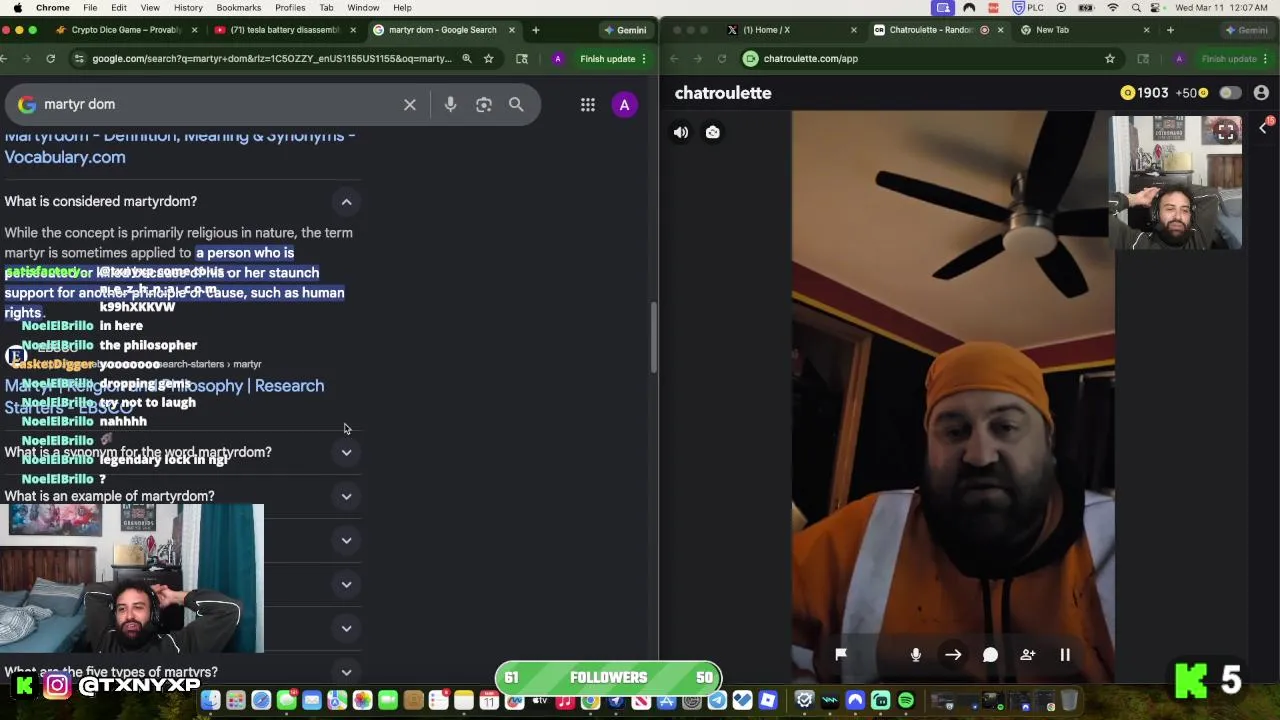This screenshot has height=720, width=1280.
Task: Expand 'What is a synonym for the word martyrdom?'
Action: (346, 453)
